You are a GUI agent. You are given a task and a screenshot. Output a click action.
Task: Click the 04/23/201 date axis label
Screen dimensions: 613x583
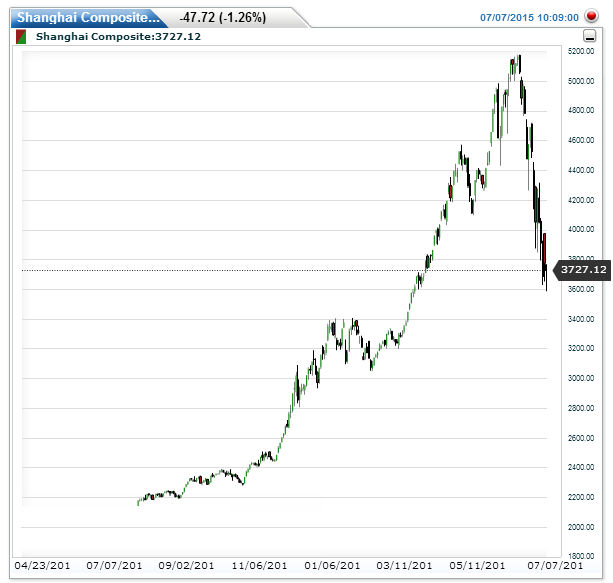(x=42, y=566)
